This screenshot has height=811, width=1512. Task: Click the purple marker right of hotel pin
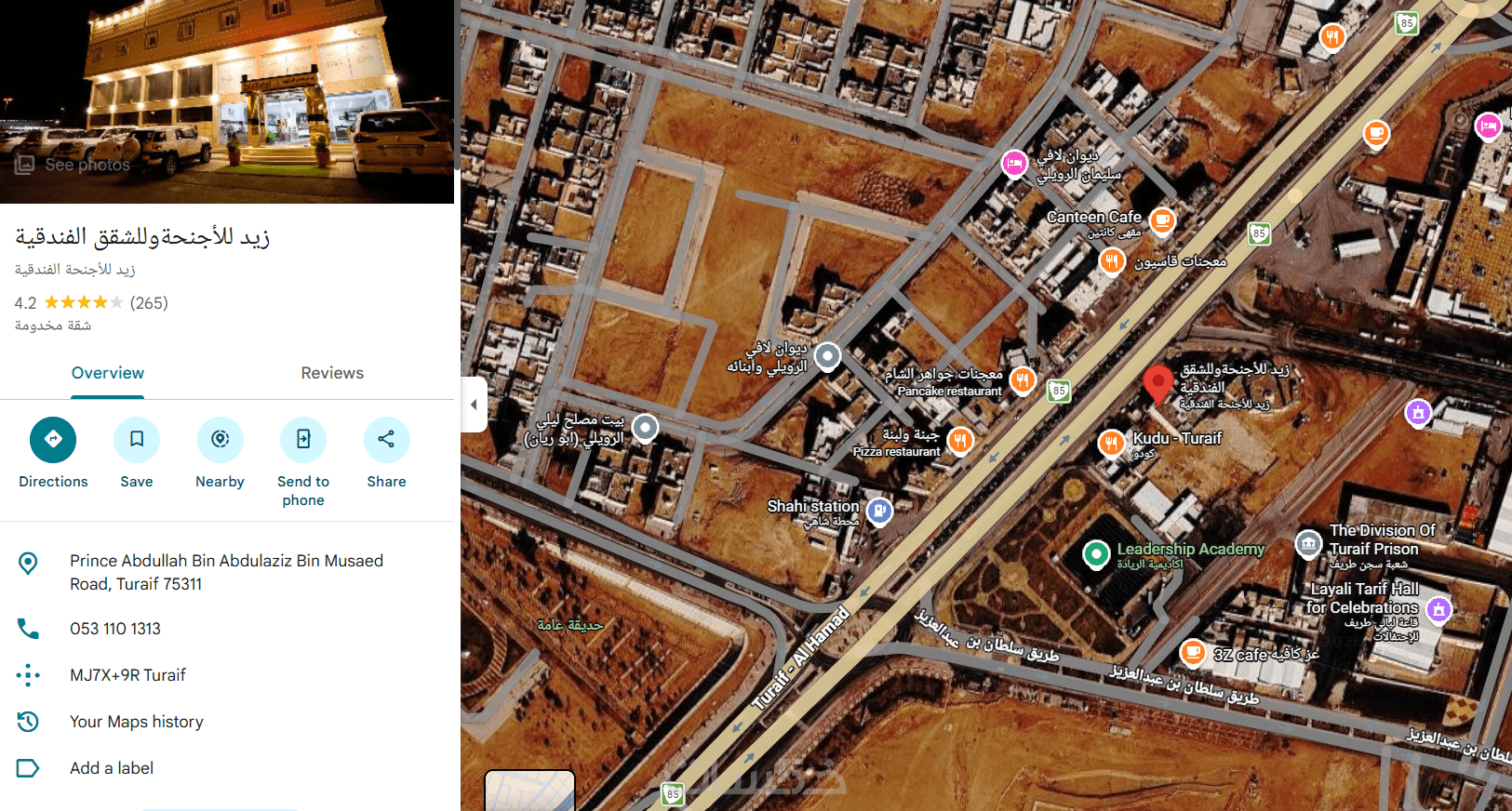click(x=1418, y=412)
